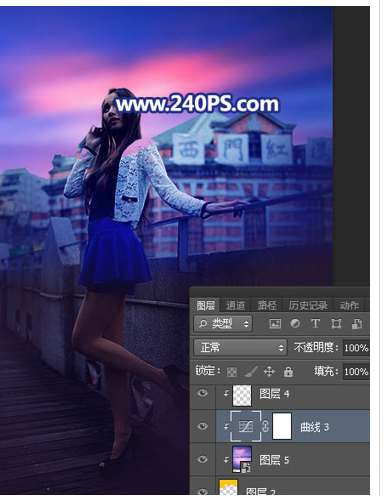This screenshot has width=384, height=496.
Task: Switch to the 历史记录 tab
Action: tap(308, 305)
